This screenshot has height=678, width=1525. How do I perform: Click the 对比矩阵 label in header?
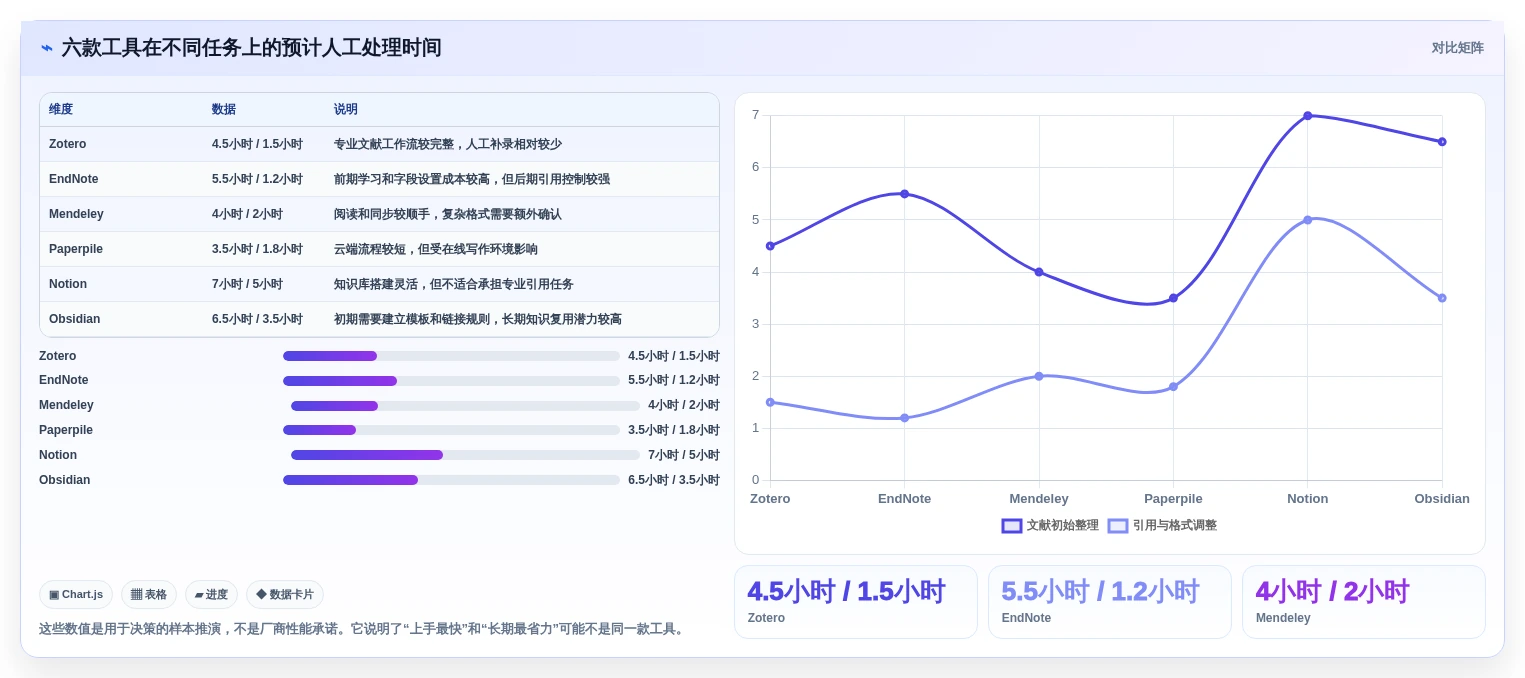pyautogui.click(x=1457, y=48)
